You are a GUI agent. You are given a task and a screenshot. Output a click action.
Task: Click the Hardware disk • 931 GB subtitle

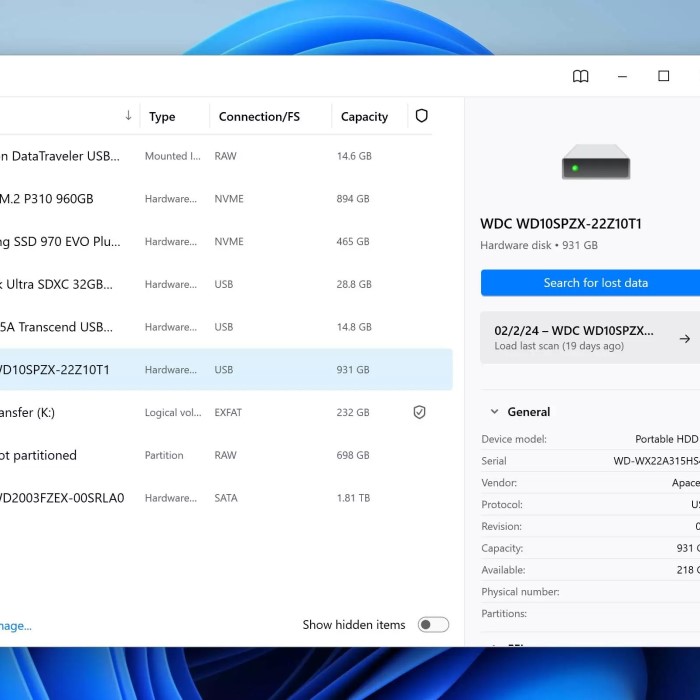pyautogui.click(x=539, y=245)
